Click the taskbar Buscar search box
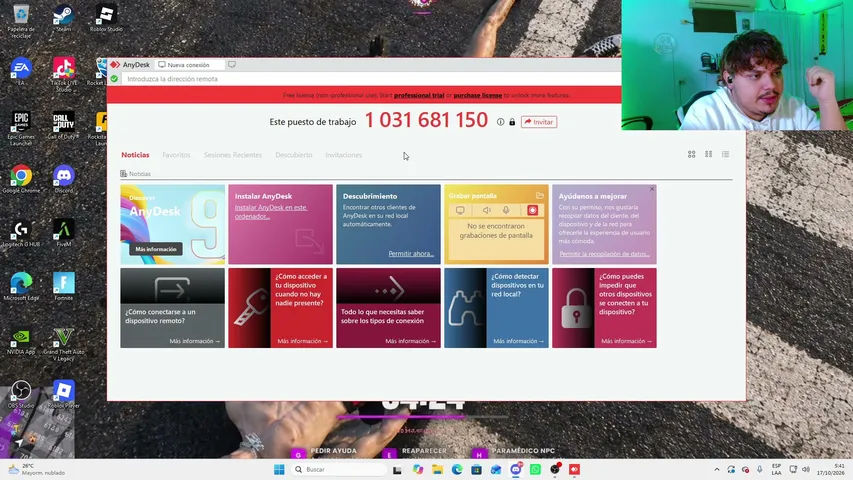This screenshot has width=853, height=480. click(338, 470)
